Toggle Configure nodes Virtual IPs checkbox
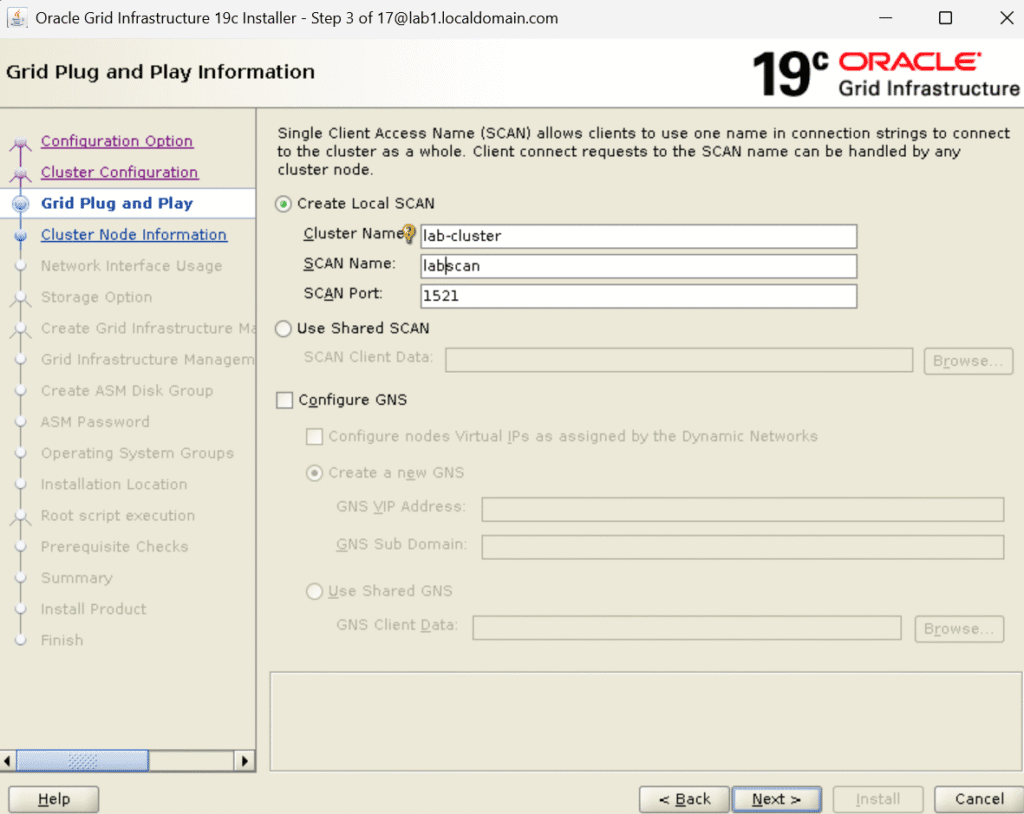 pyautogui.click(x=314, y=436)
